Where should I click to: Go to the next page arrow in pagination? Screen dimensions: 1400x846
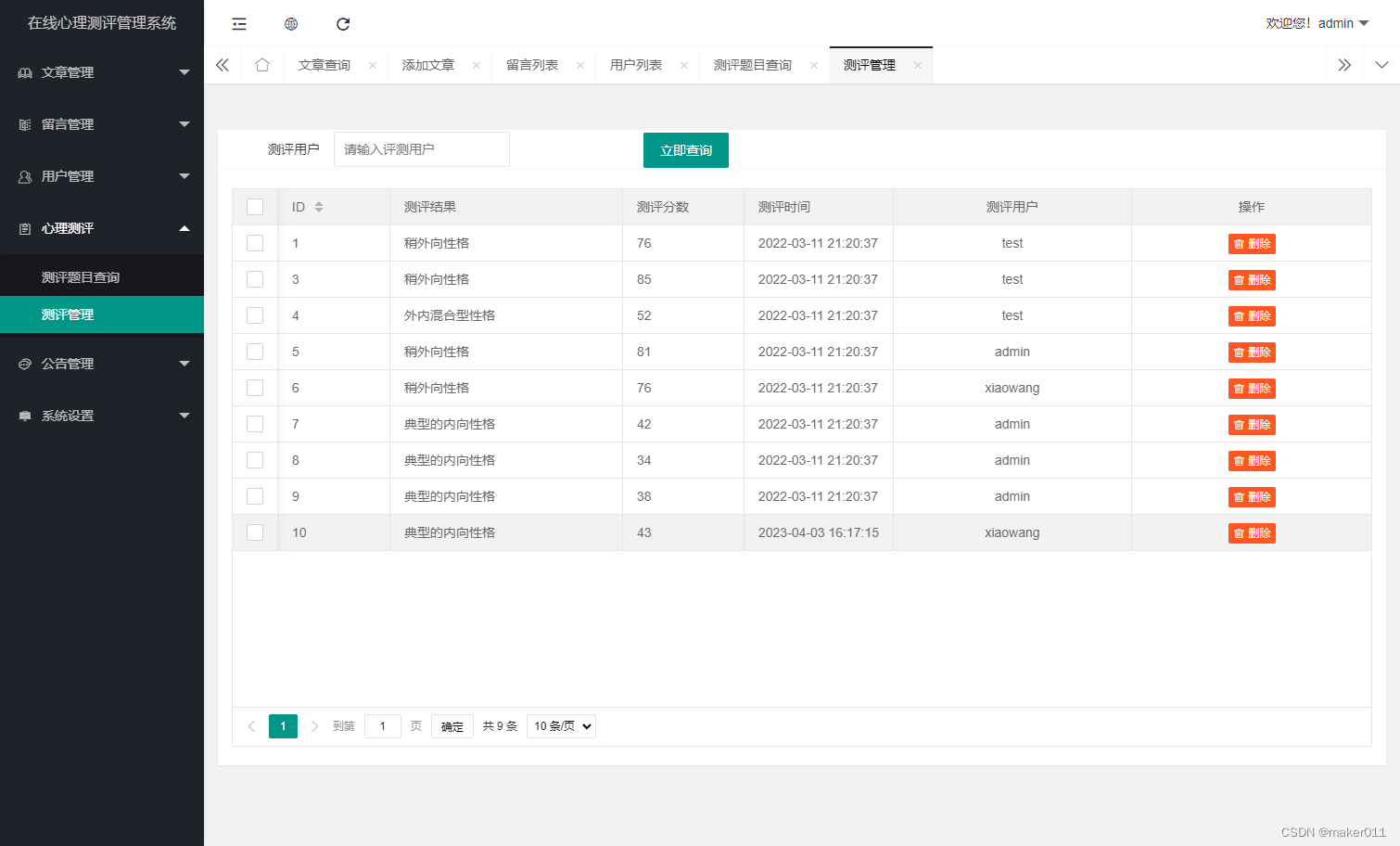[x=314, y=726]
